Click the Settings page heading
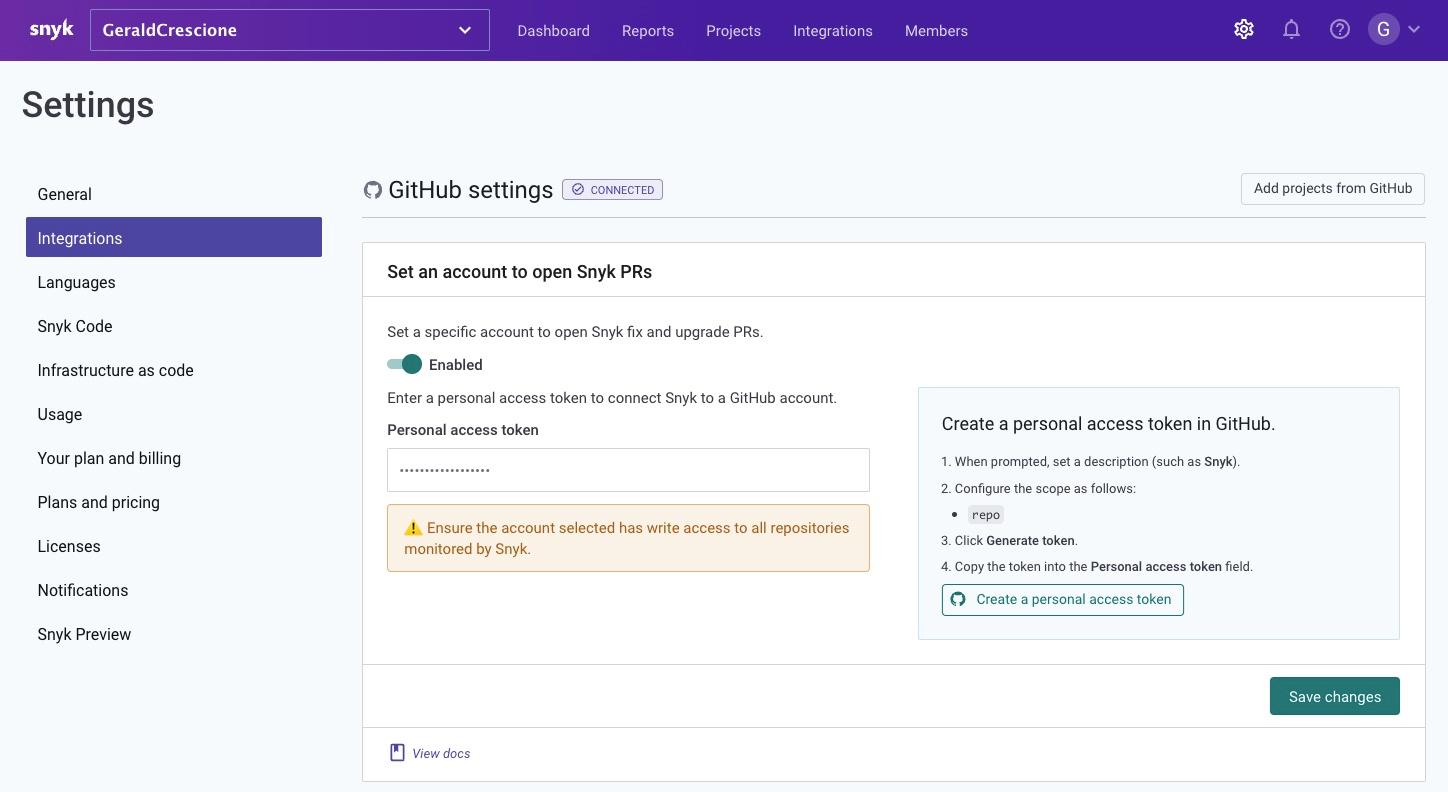Image resolution: width=1448 pixels, height=792 pixels. pos(88,105)
